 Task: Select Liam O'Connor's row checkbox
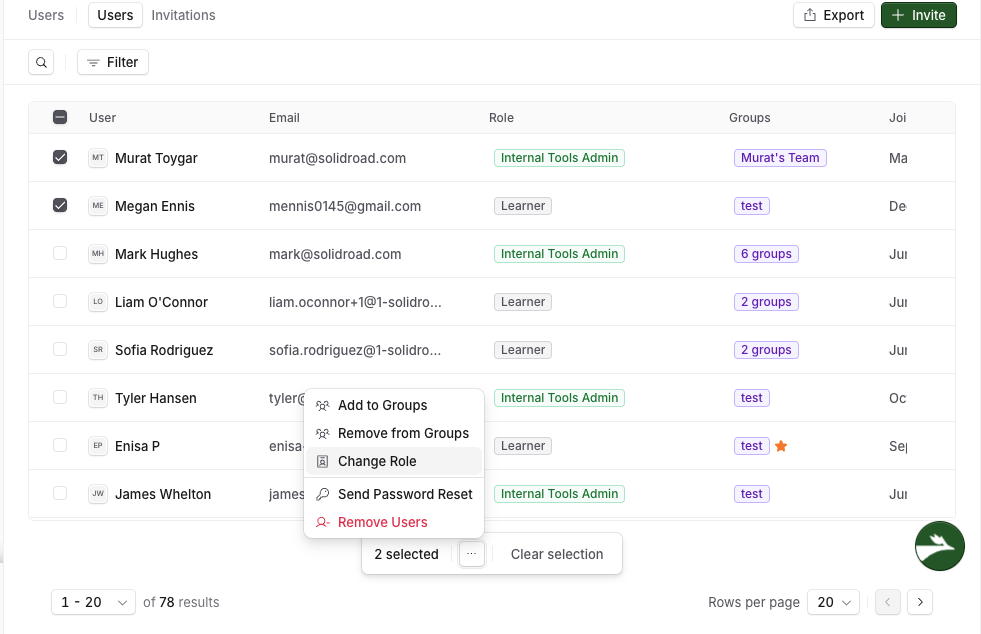coord(60,301)
